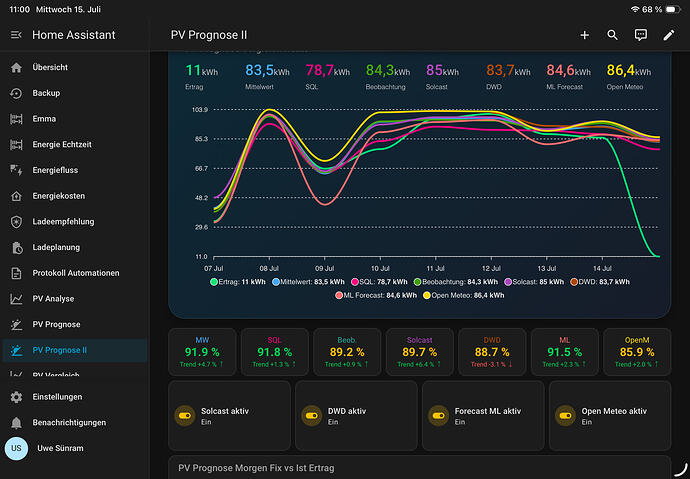Click the 08 Jul axis label

(x=269, y=268)
